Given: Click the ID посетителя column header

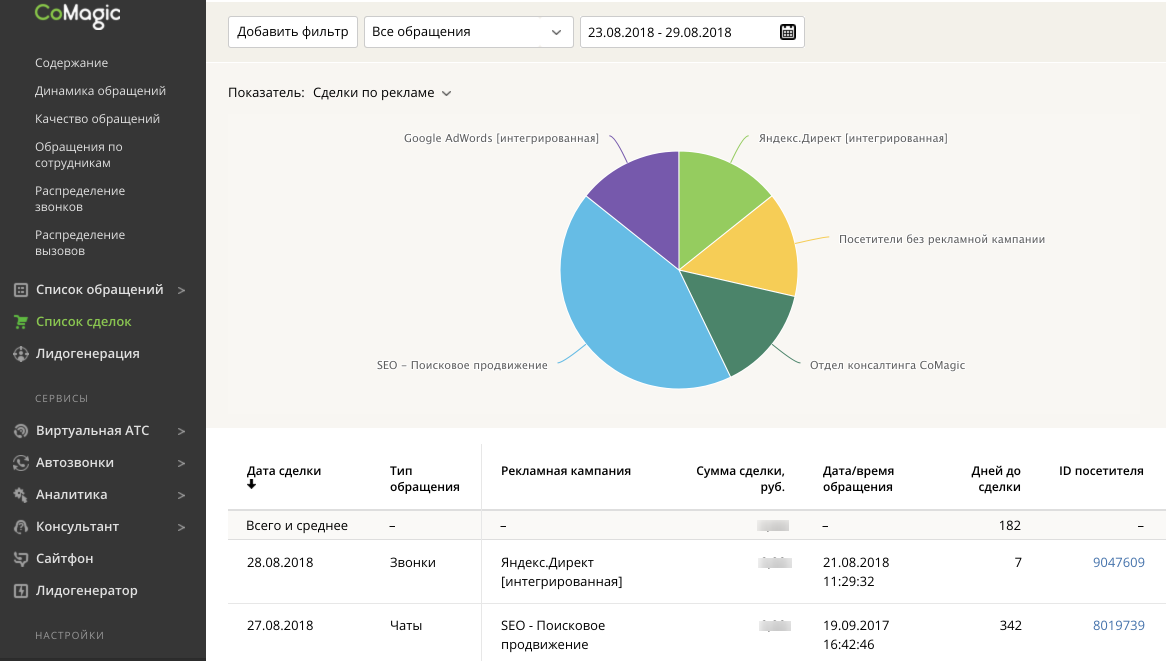Looking at the screenshot, I should pos(1101,471).
